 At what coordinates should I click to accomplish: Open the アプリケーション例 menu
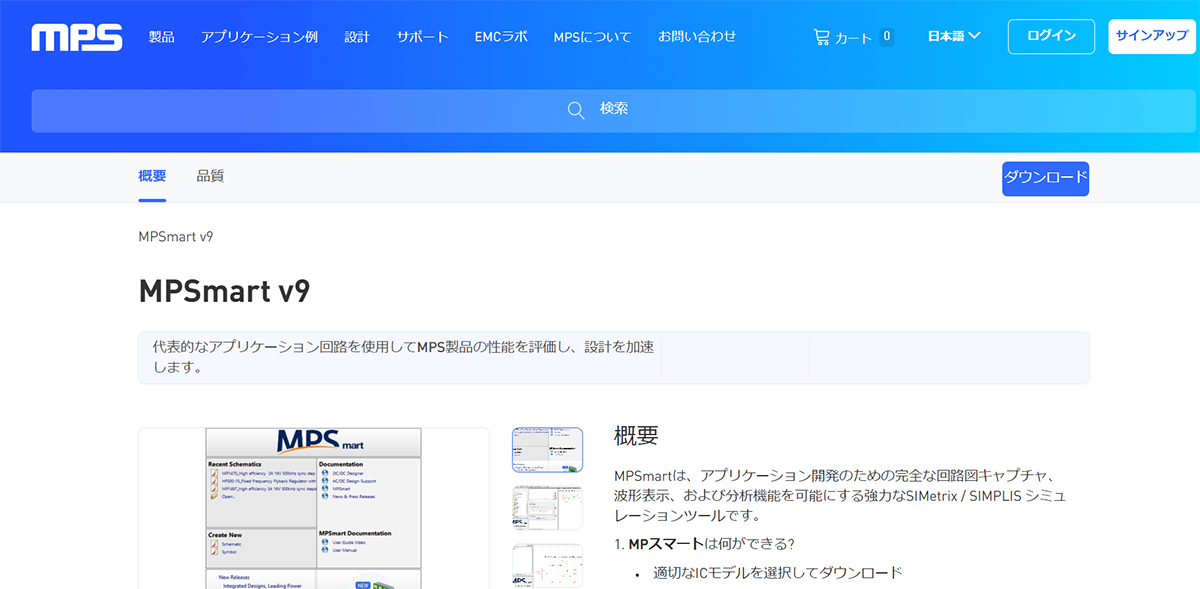[x=259, y=37]
